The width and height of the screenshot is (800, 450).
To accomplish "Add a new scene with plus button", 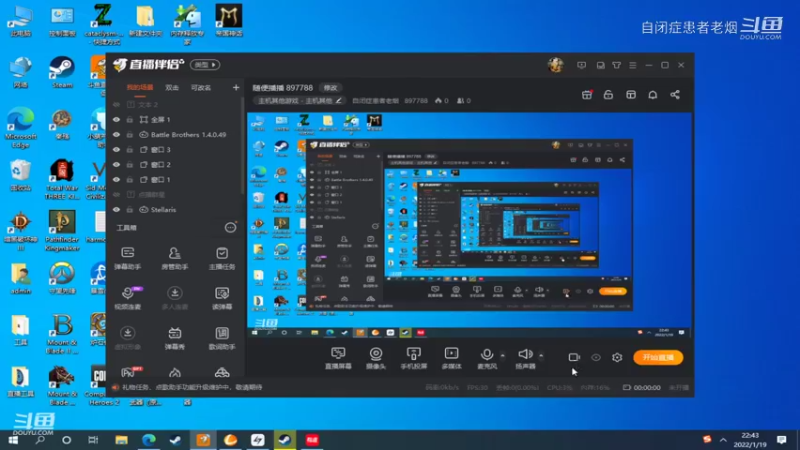I will click(x=236, y=88).
